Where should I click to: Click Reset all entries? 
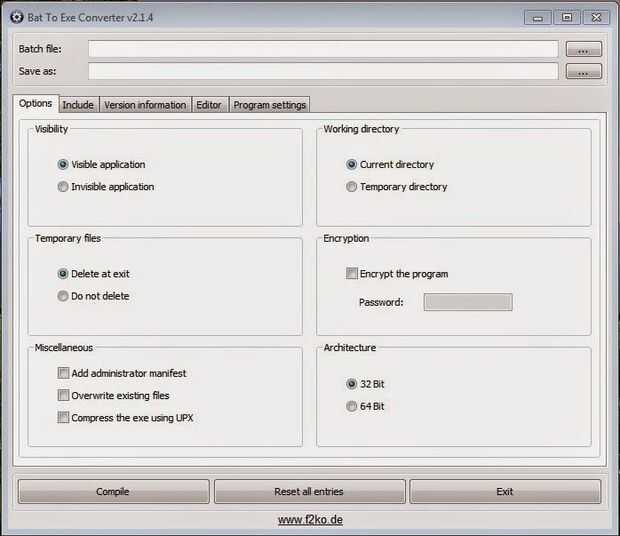click(310, 492)
